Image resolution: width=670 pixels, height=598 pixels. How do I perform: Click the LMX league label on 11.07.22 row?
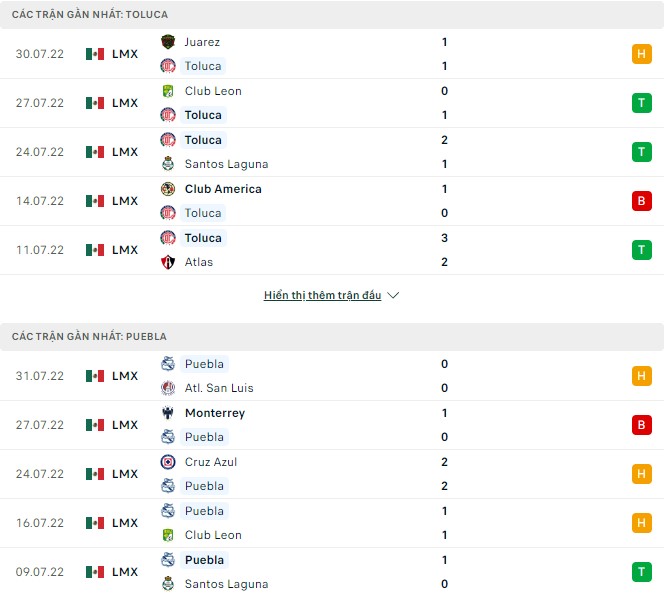[125, 250]
